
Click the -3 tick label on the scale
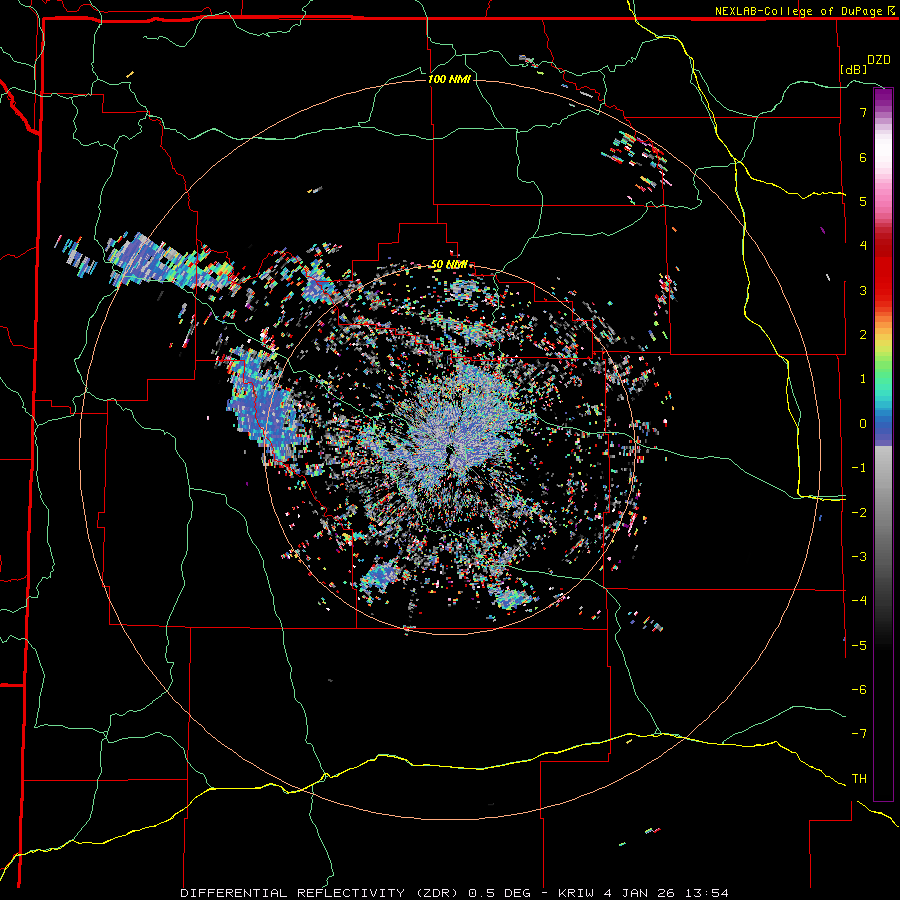point(859,557)
